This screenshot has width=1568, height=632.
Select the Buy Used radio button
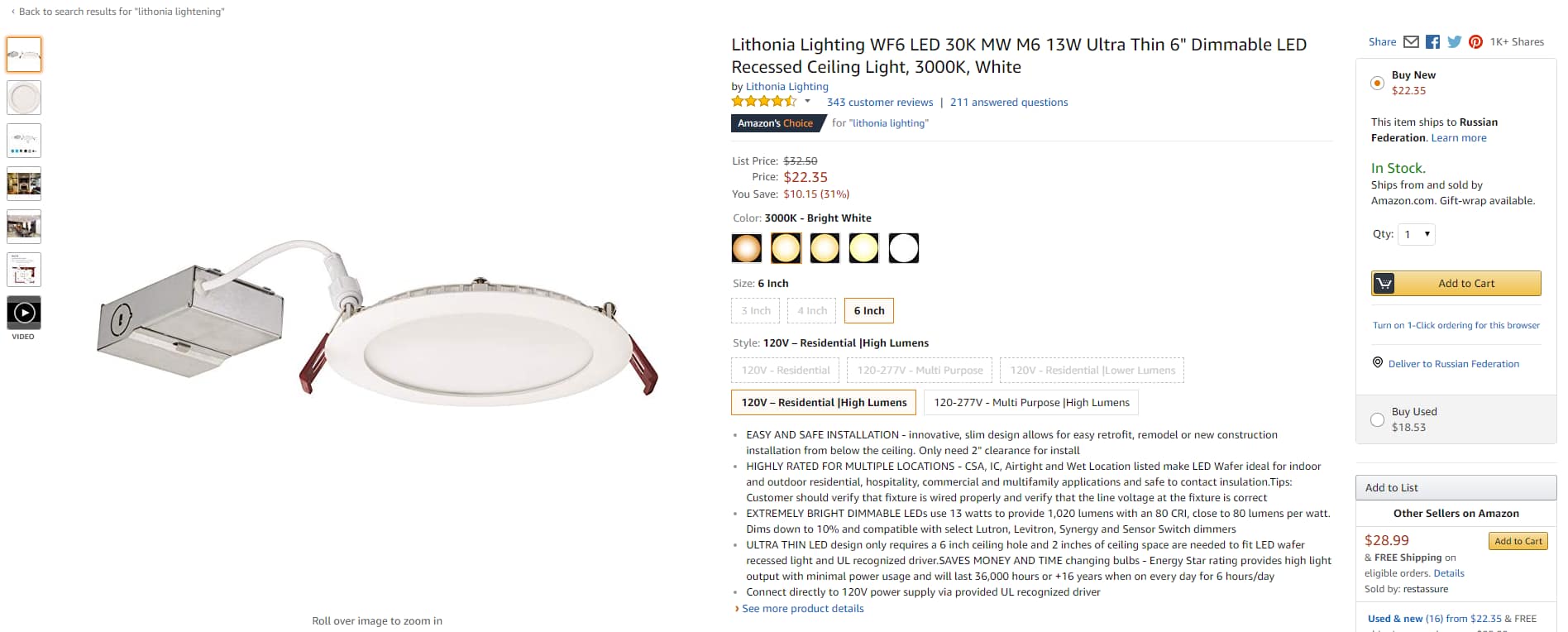[x=1377, y=419]
